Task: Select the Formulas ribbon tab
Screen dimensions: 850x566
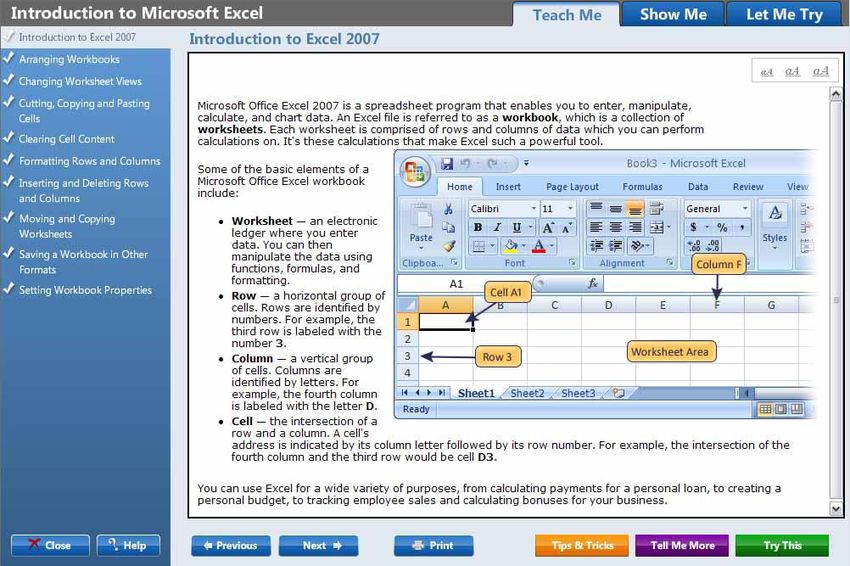Action: [642, 187]
